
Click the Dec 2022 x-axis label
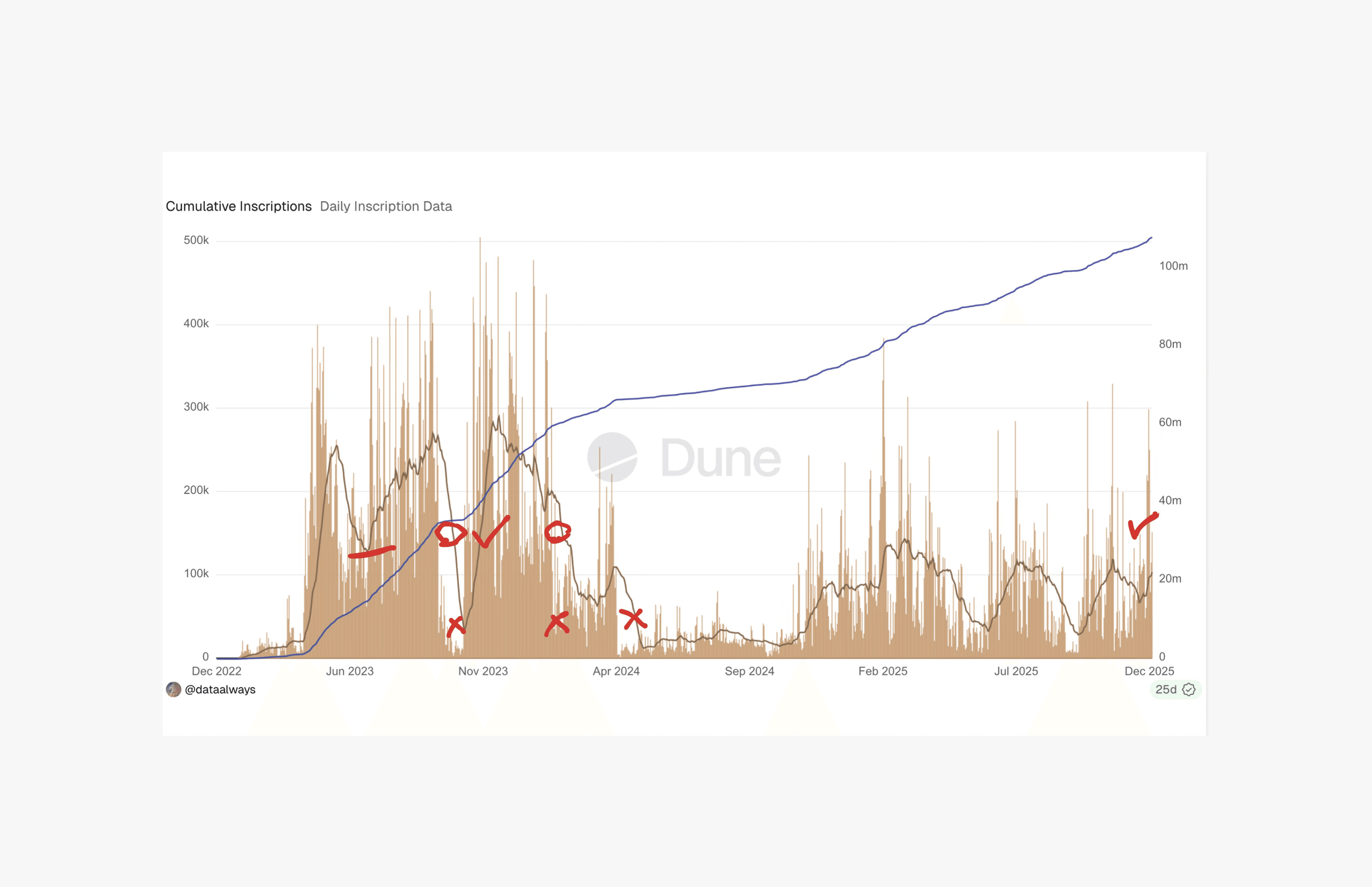[216, 671]
